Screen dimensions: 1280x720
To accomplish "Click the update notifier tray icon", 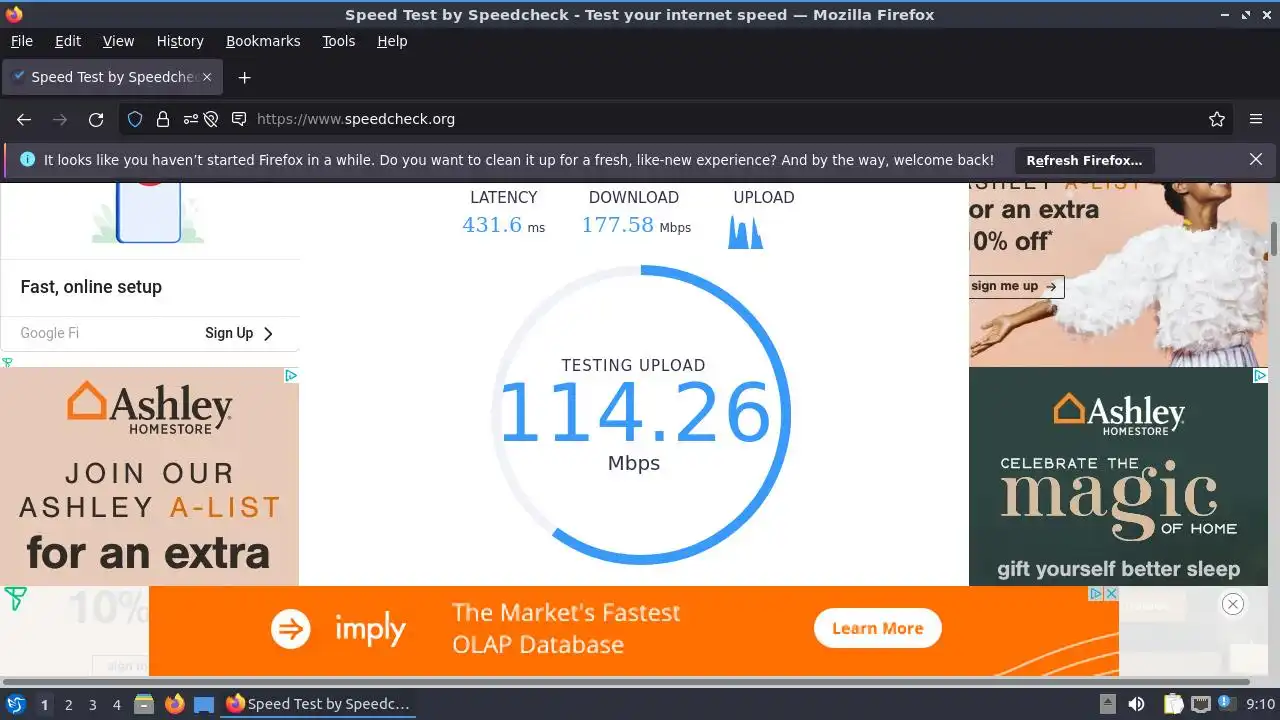I will point(1225,704).
